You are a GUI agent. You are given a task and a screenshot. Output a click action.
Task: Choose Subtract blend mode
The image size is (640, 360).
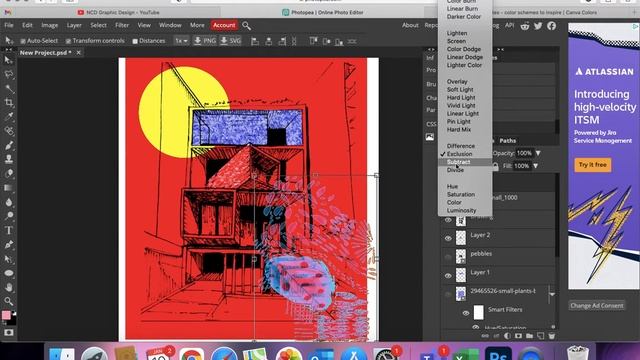pyautogui.click(x=458, y=162)
